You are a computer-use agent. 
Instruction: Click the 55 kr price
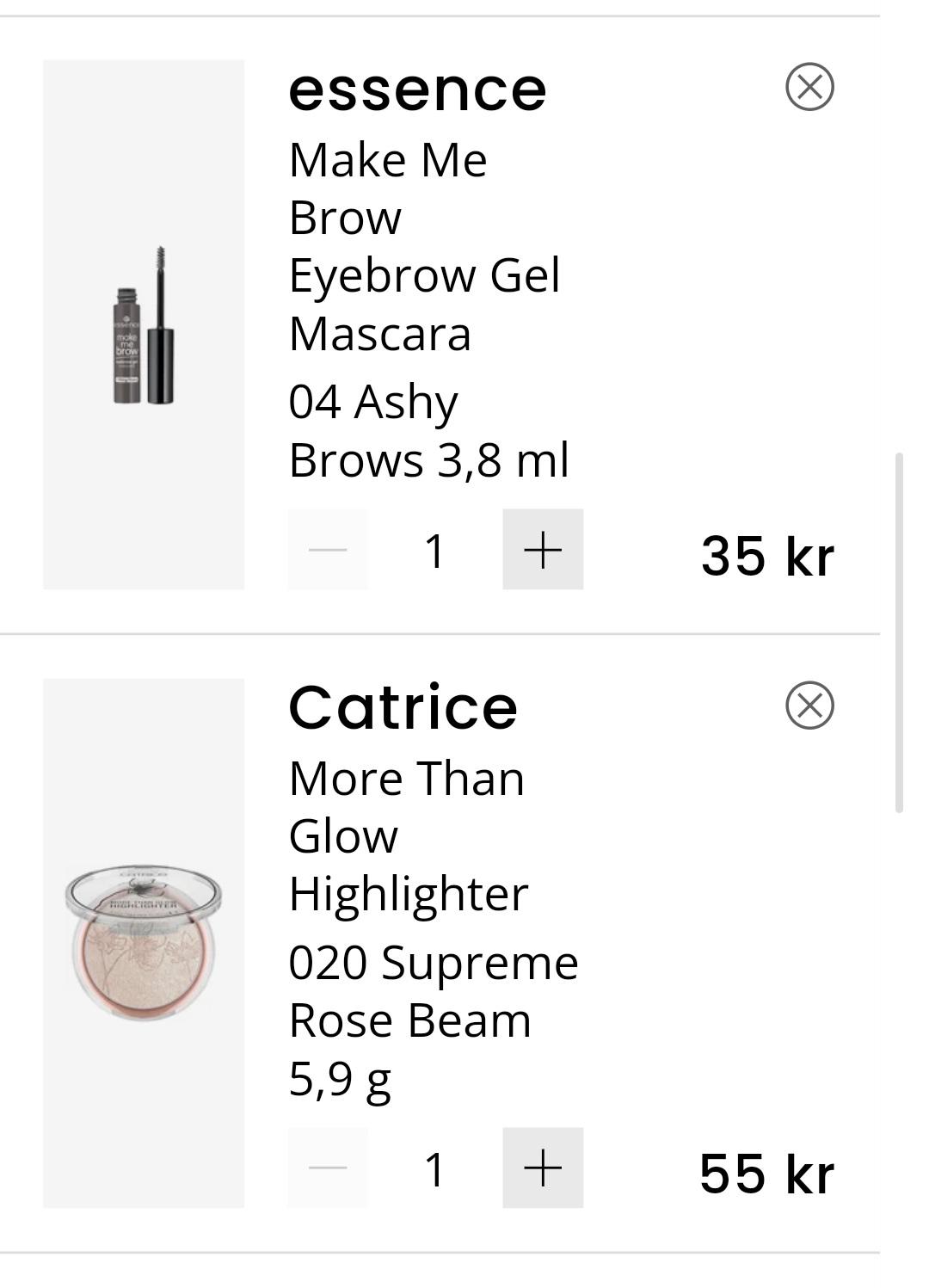pyautogui.click(x=766, y=1173)
